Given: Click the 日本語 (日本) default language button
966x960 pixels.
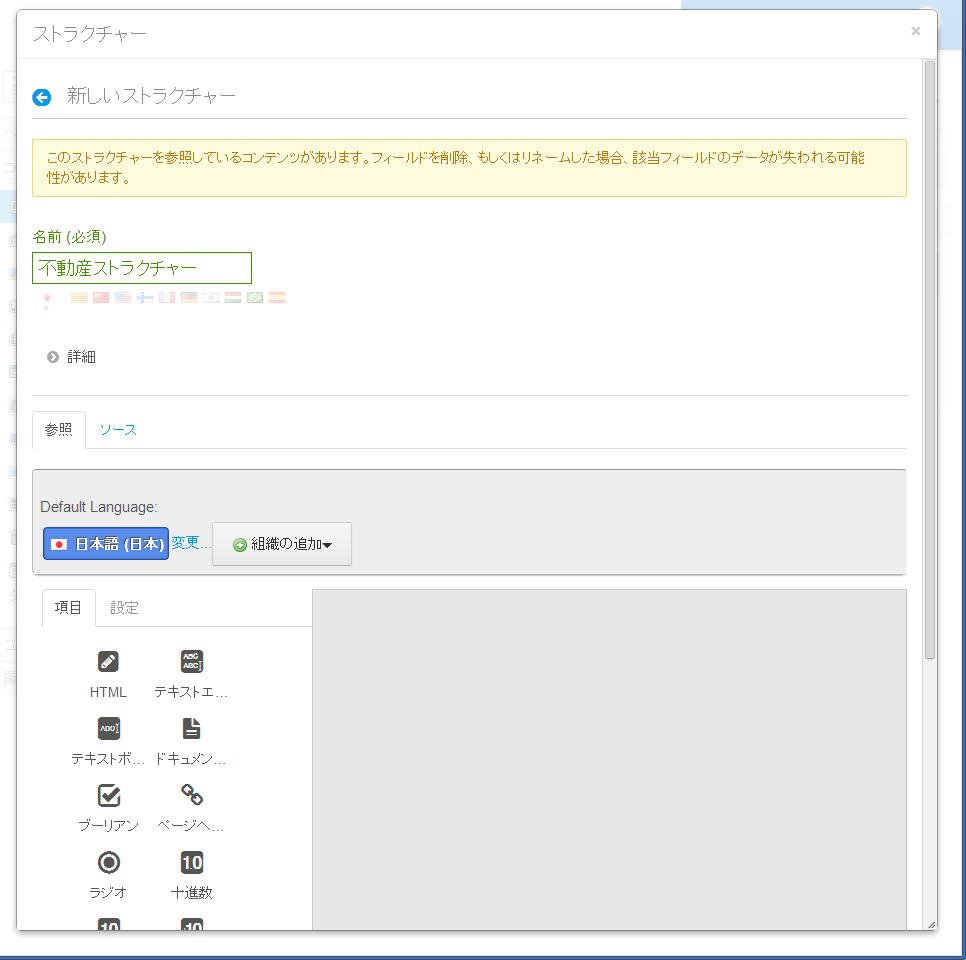Looking at the screenshot, I should point(106,543).
